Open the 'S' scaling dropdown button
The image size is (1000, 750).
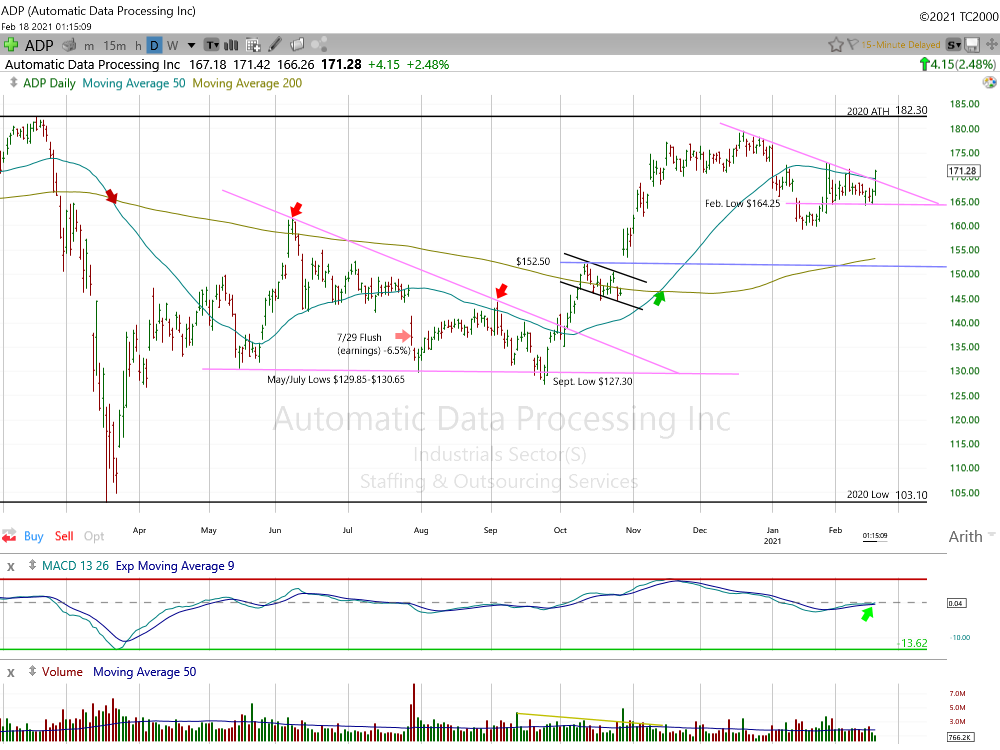[953, 45]
